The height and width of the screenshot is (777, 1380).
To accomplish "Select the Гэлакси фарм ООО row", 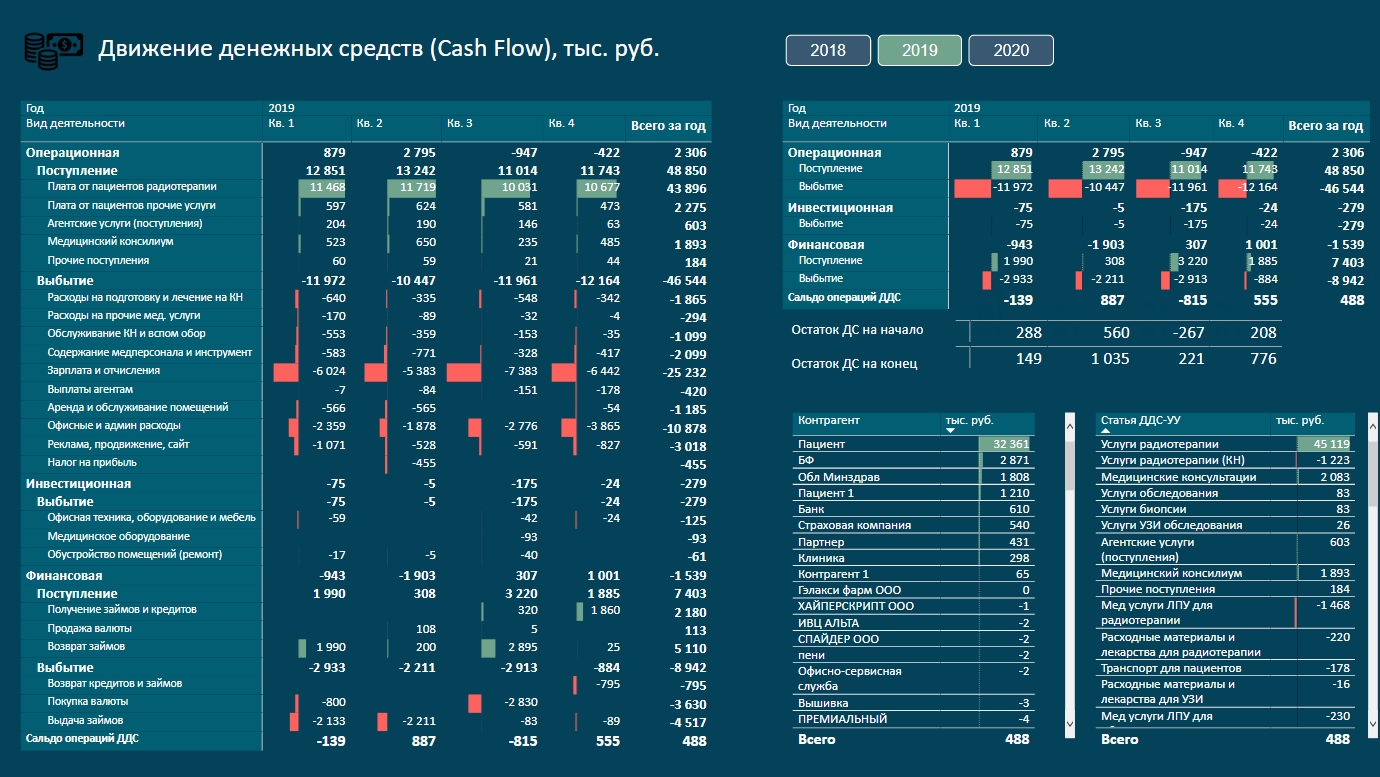I will point(914,590).
